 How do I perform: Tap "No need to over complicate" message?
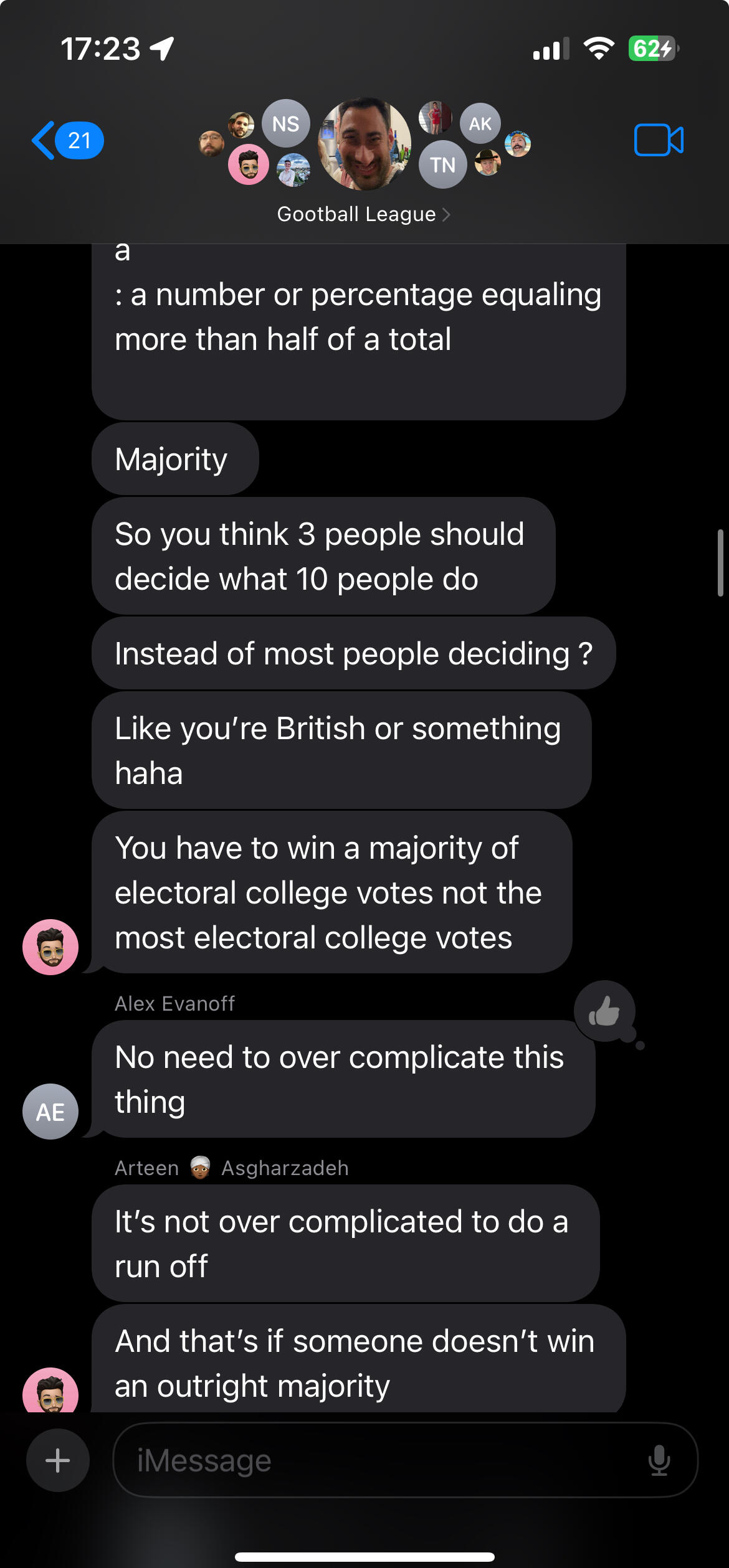click(x=343, y=1079)
